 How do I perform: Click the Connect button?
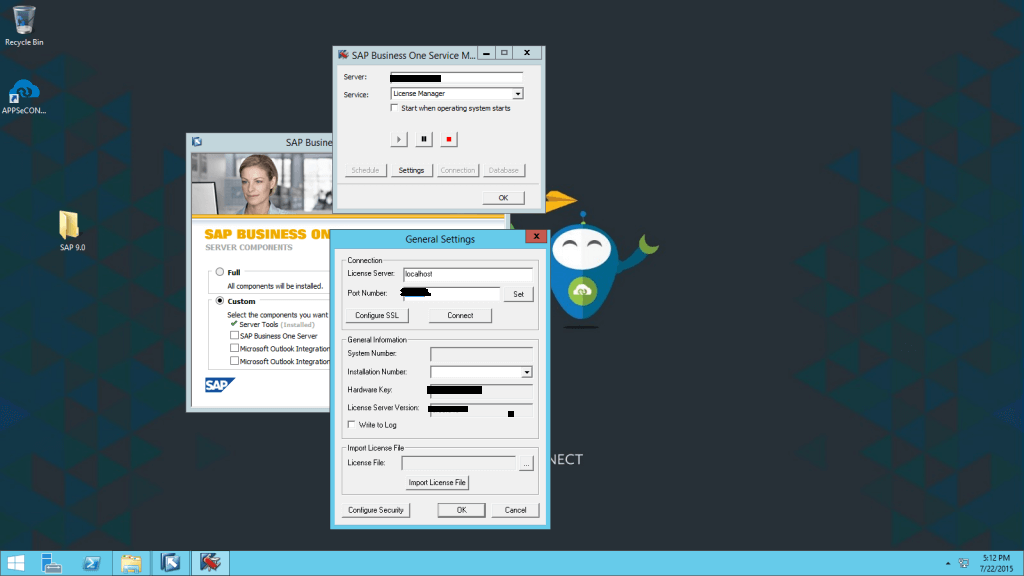pos(460,315)
